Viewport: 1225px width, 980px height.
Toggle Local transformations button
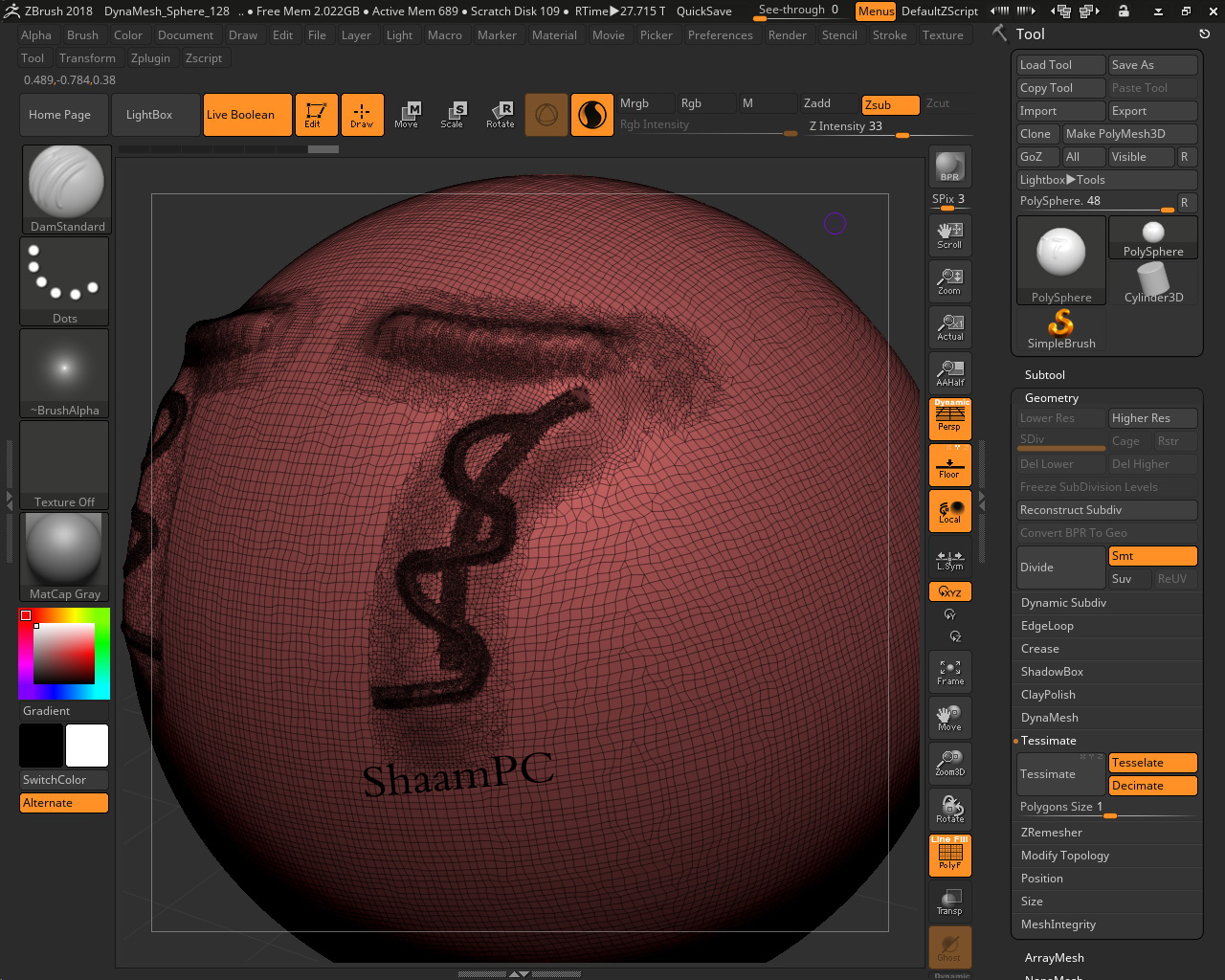[949, 511]
